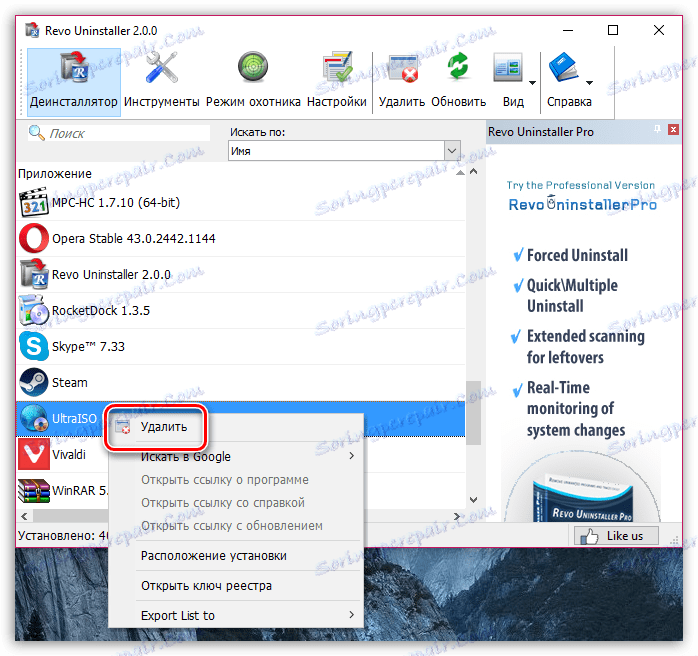Image resolution: width=698 pixels, height=656 pixels.
Task: Click the red Vivaldi icon
Action: 34,455
